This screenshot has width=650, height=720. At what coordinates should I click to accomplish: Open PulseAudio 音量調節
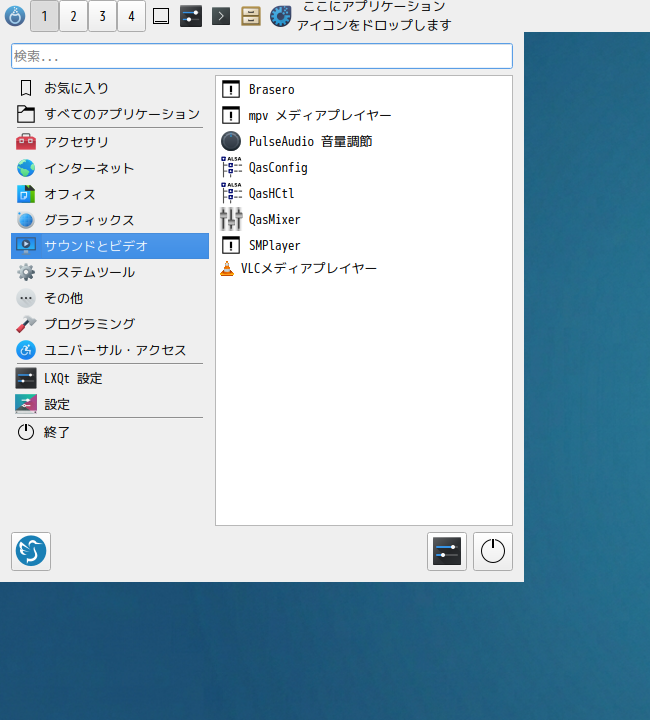(364, 141)
